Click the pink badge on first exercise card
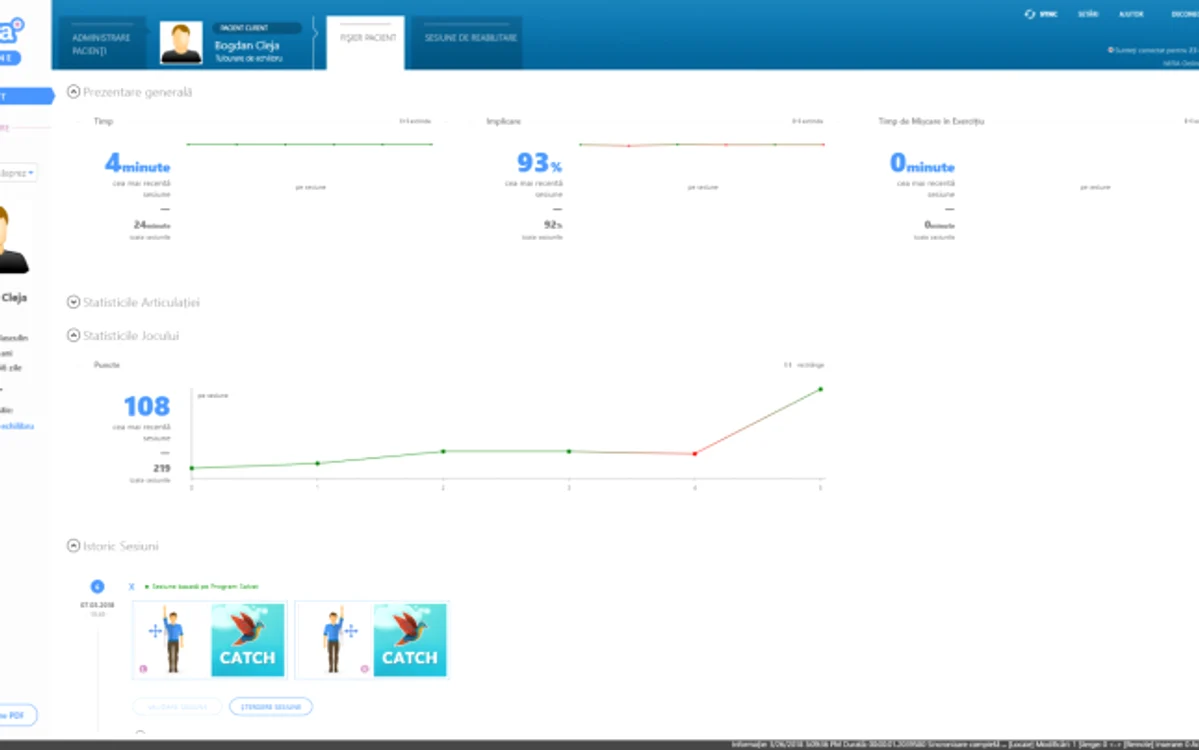The width and height of the screenshot is (1199, 750). [143, 669]
